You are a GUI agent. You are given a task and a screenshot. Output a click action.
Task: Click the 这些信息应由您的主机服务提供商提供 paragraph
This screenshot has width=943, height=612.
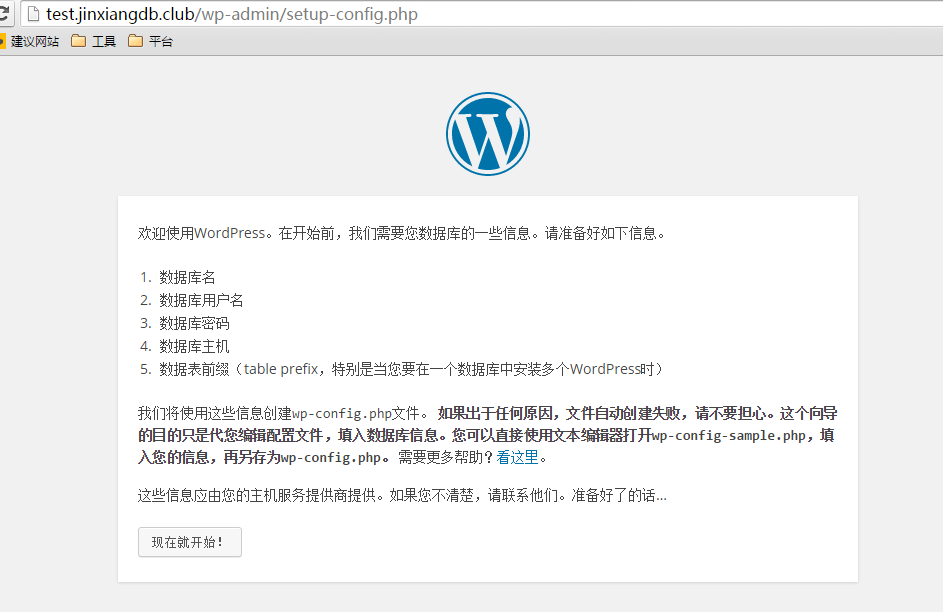click(400, 495)
